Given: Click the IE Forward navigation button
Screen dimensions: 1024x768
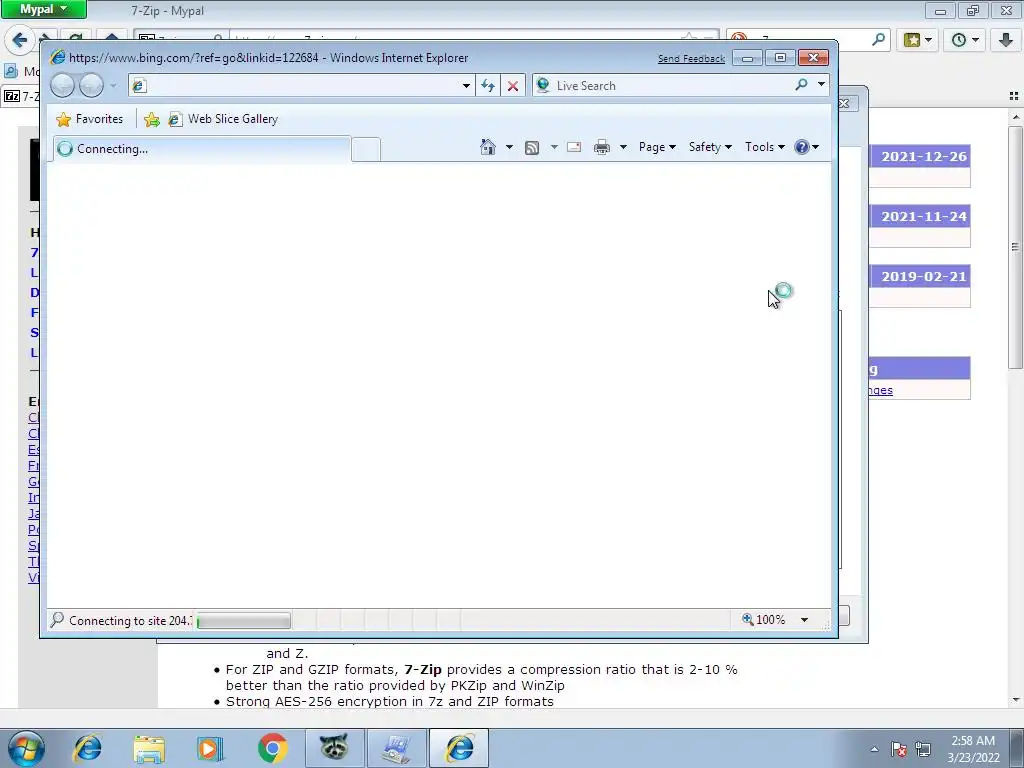Looking at the screenshot, I should click(x=91, y=86).
